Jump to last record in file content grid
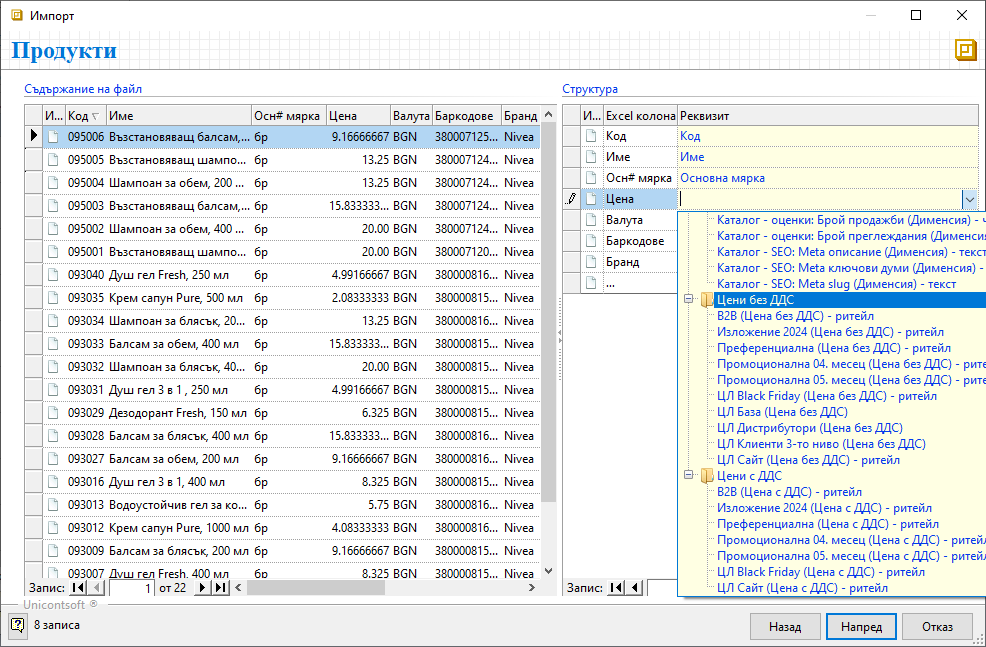 tap(221, 588)
